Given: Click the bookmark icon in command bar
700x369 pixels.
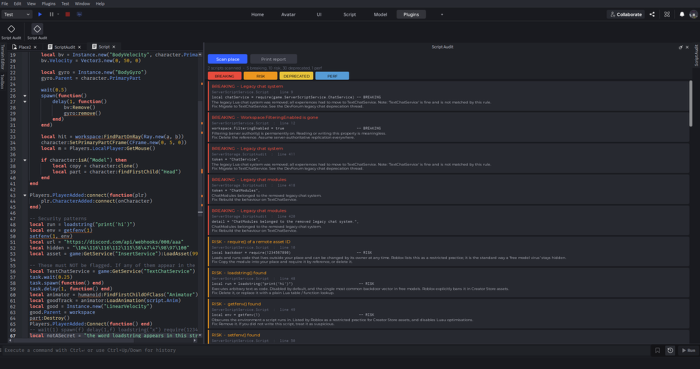Looking at the screenshot, I should click(657, 350).
